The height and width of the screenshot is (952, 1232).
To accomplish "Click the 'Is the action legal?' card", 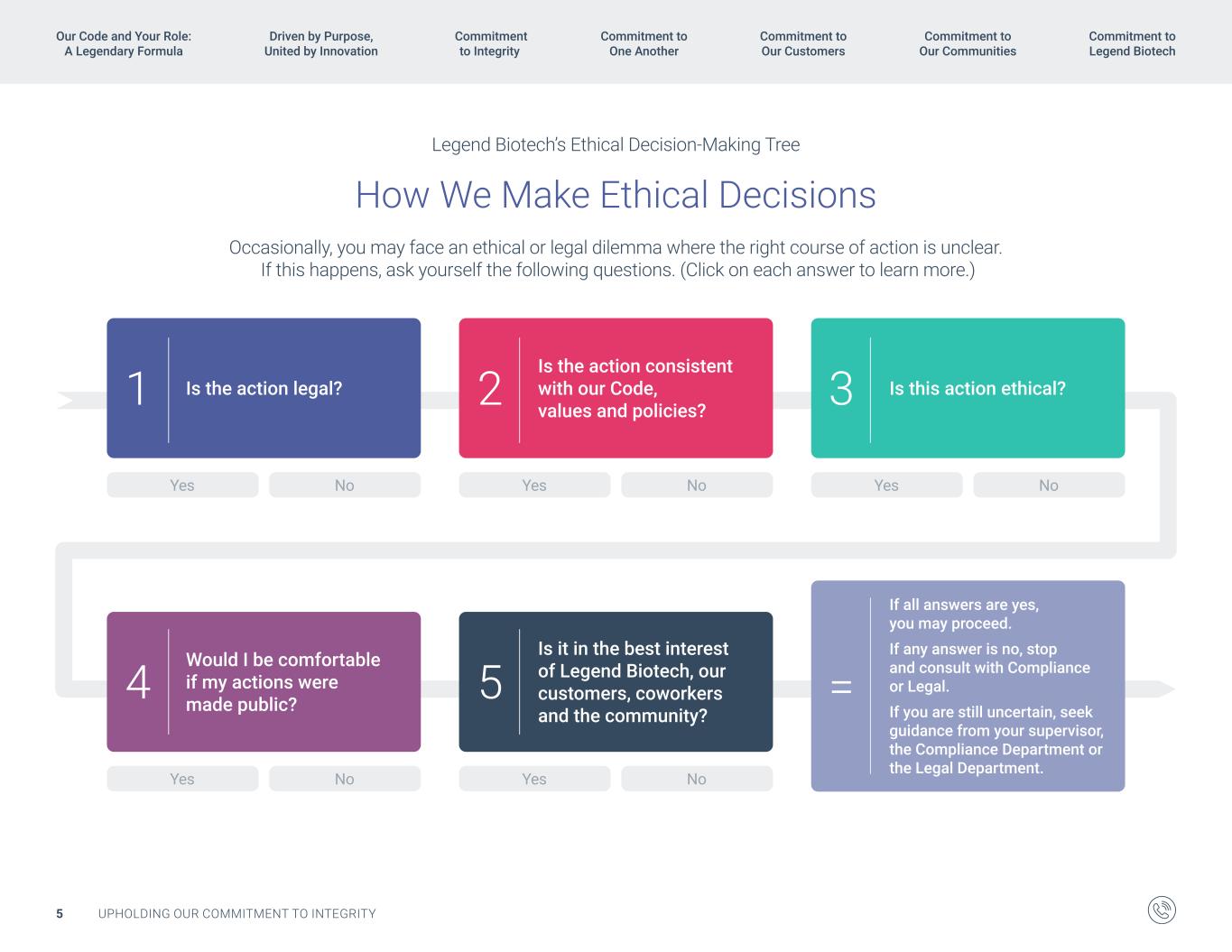I will (264, 388).
